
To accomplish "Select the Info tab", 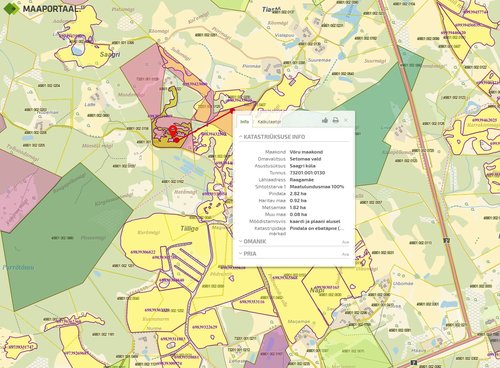I will point(245,122).
